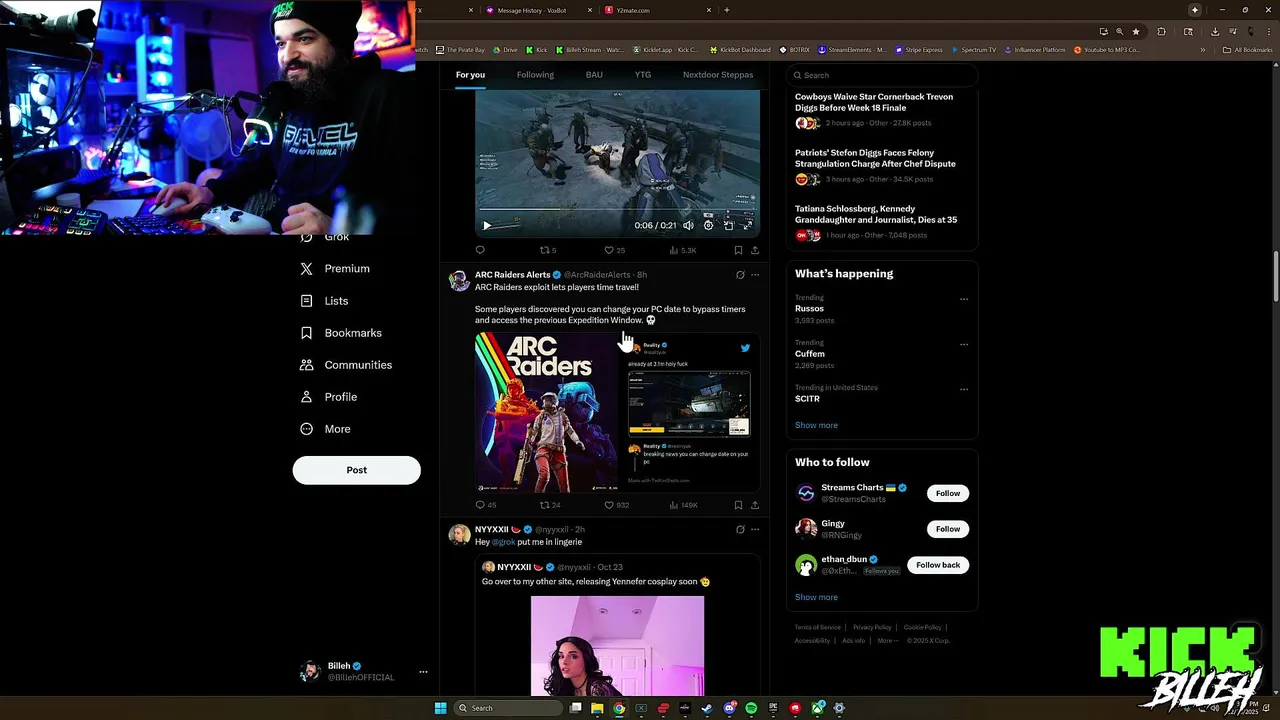Open the YTG timeline tab
Viewport: 1280px width, 720px height.
643,75
